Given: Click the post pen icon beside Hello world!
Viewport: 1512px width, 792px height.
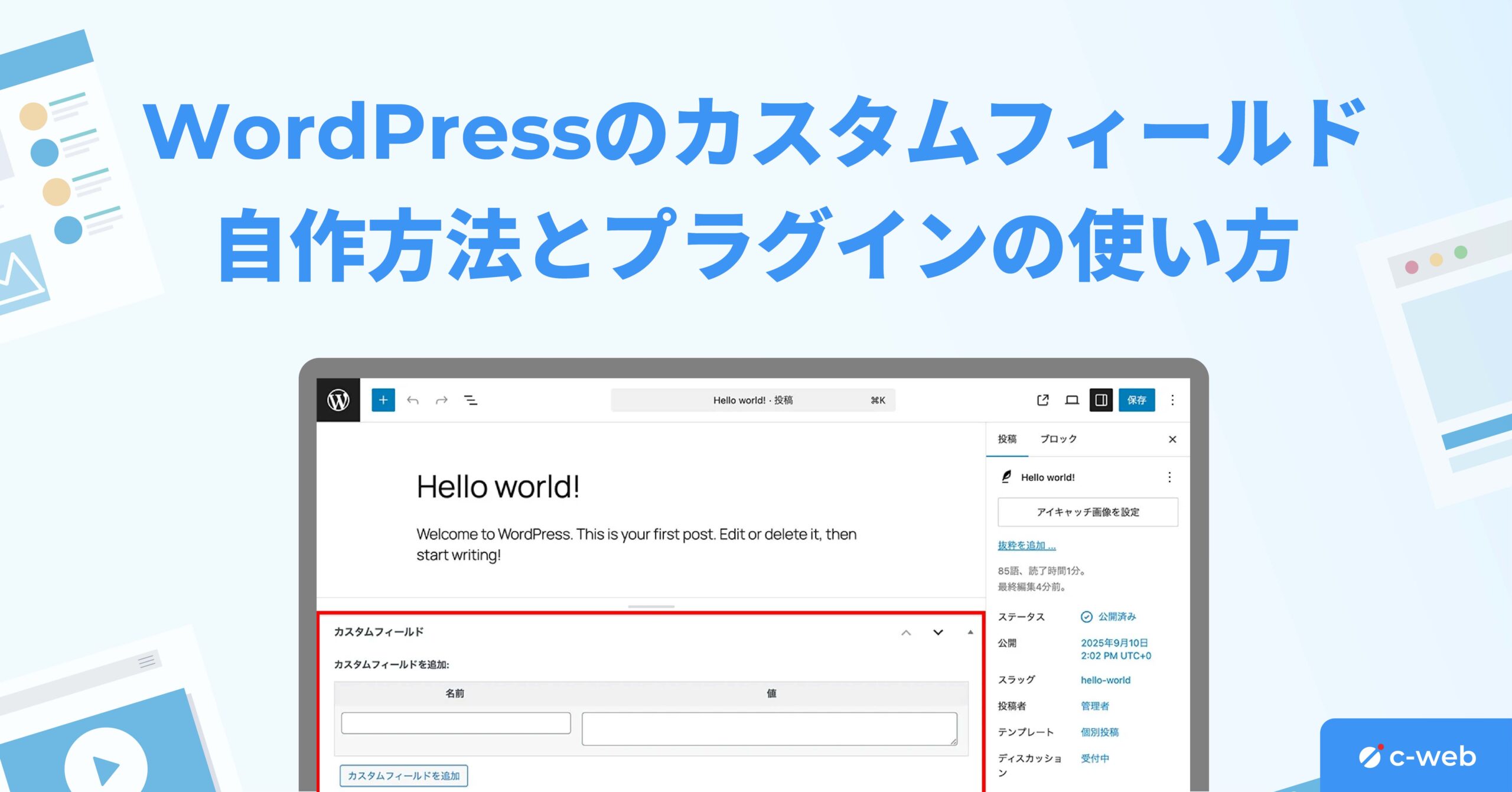Looking at the screenshot, I should coord(1006,477).
